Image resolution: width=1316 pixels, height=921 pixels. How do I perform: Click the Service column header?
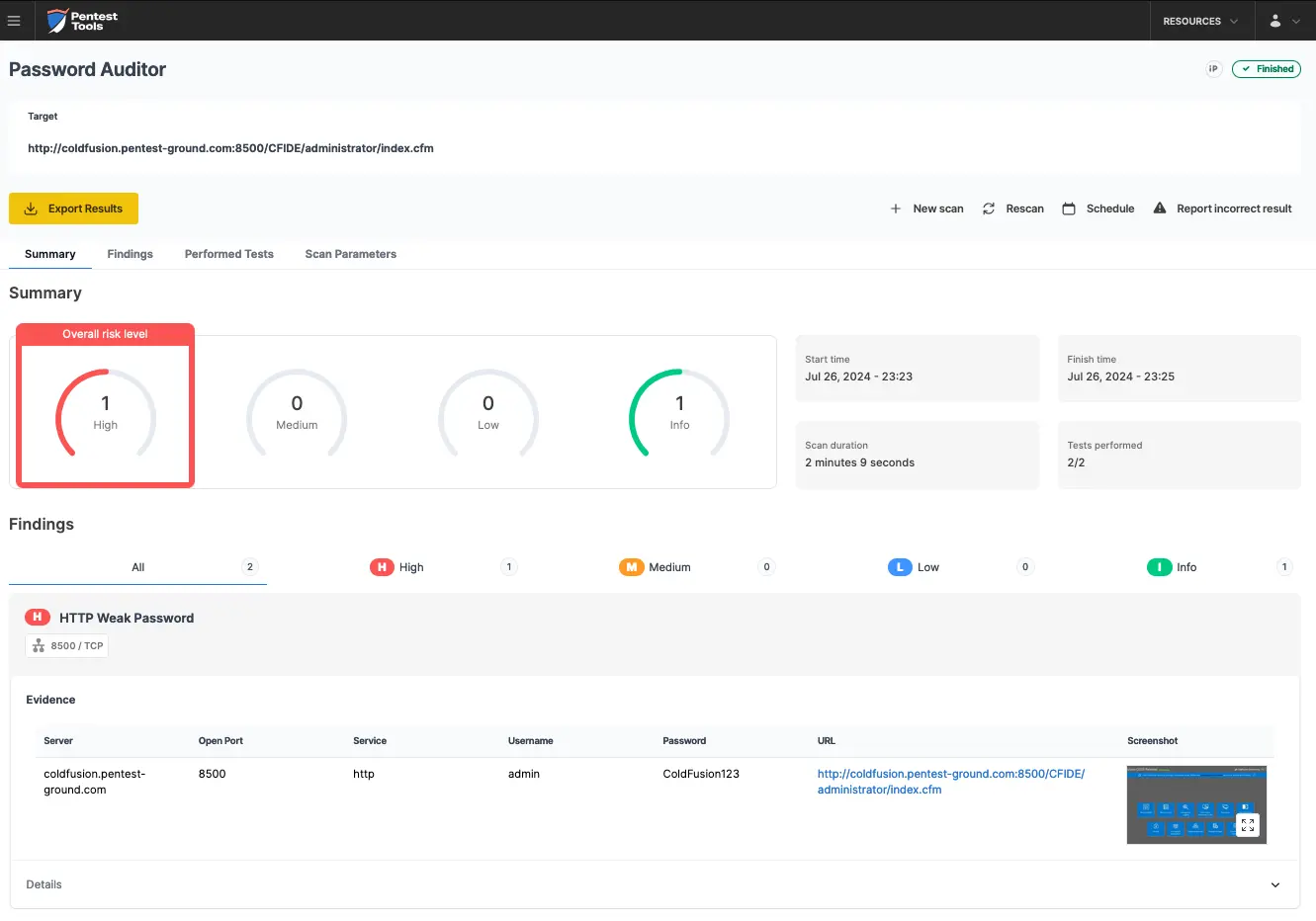click(x=370, y=741)
